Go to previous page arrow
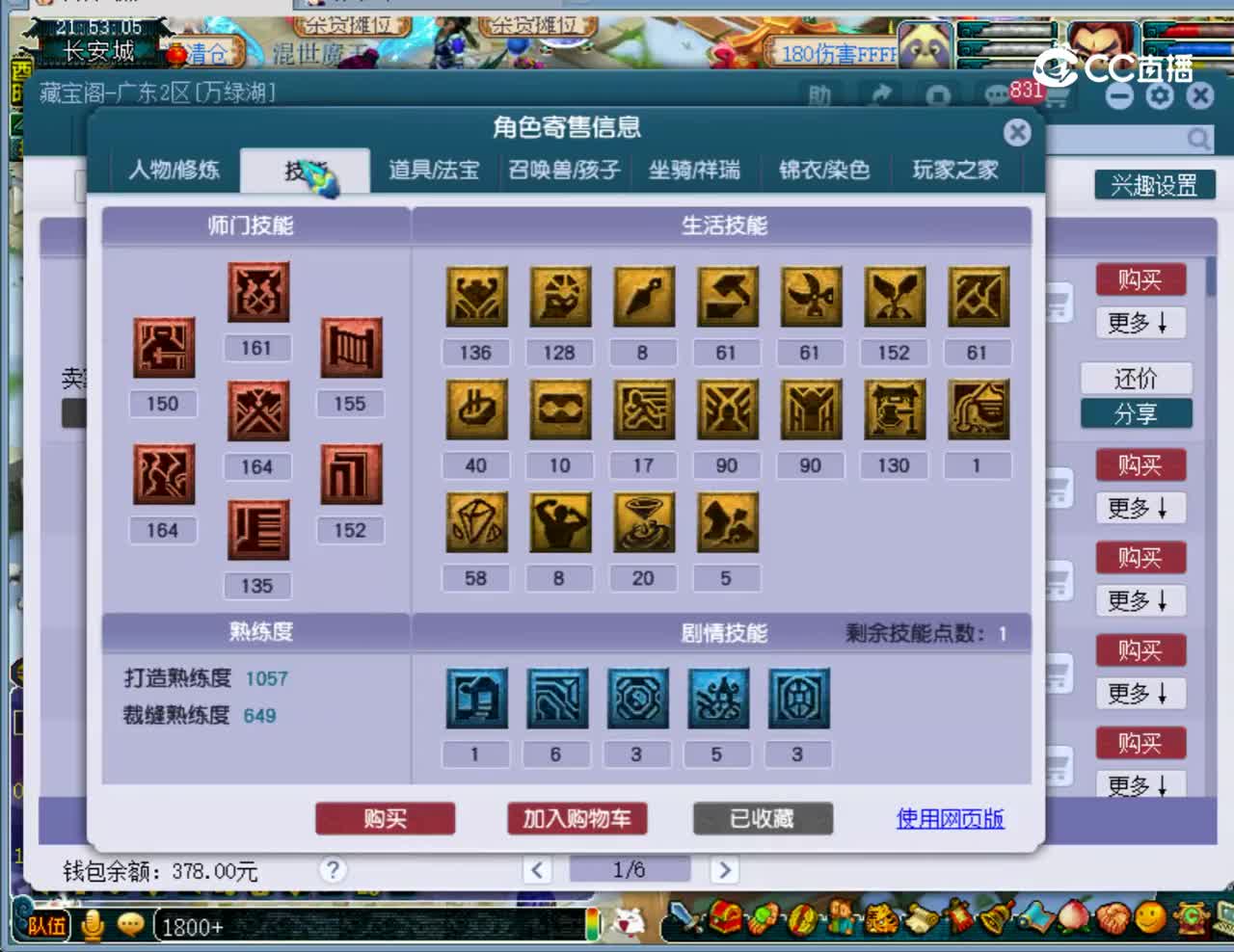This screenshot has height=952, width=1234. pos(538,871)
